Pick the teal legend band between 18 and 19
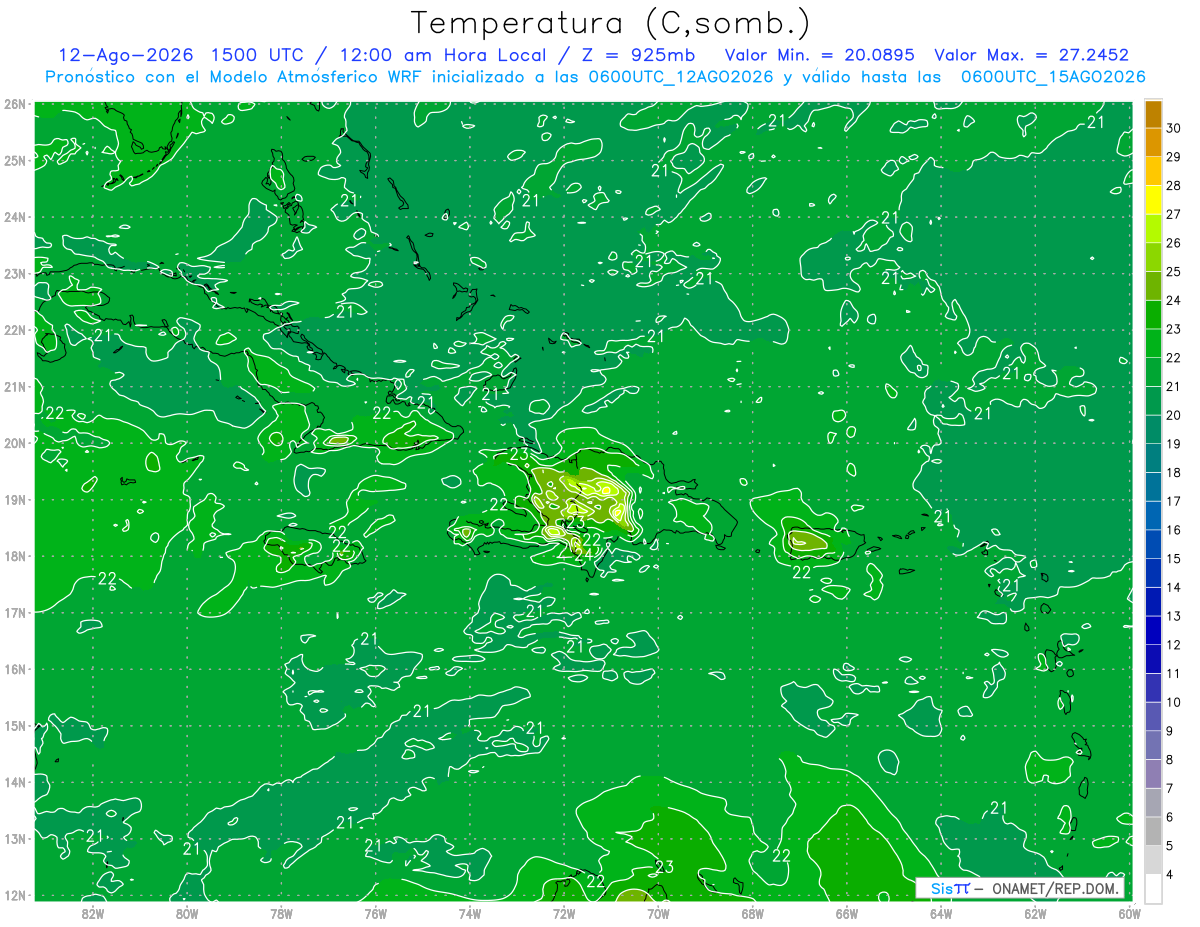This screenshot has height=927, width=1200. tap(1153, 458)
